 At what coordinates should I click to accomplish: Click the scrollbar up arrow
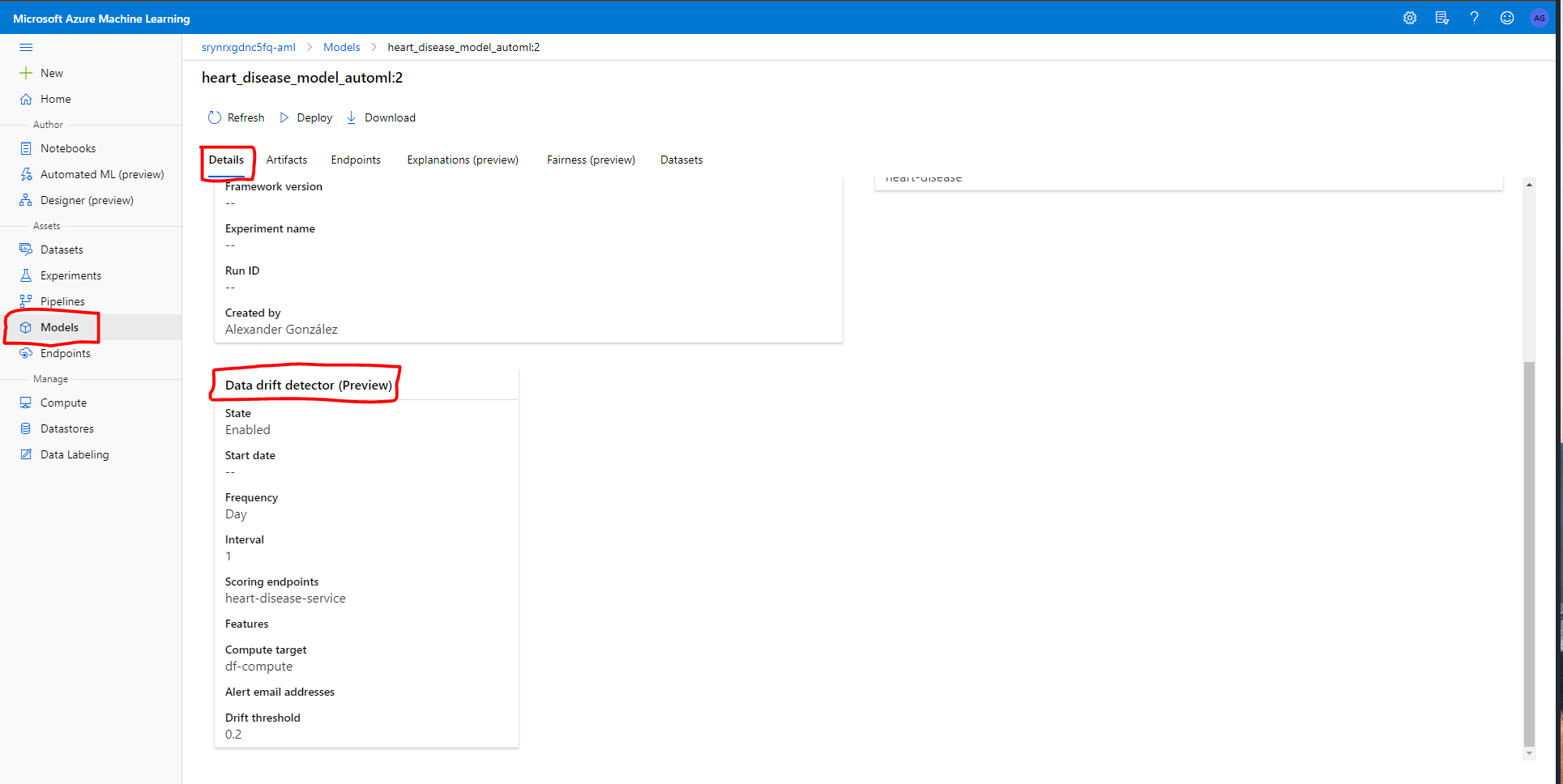pos(1529,185)
